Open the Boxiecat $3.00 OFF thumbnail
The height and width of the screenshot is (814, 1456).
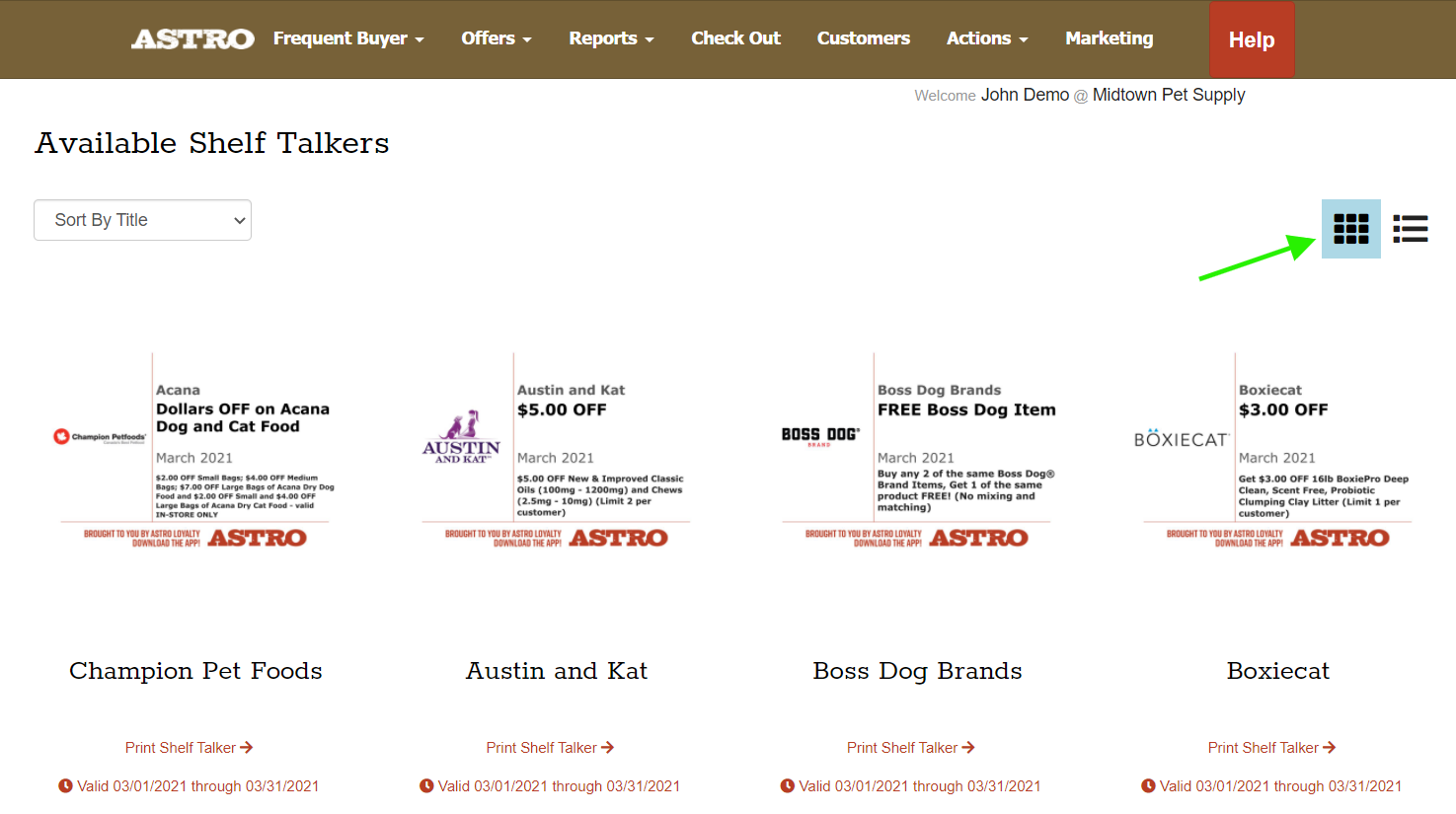(1278, 452)
